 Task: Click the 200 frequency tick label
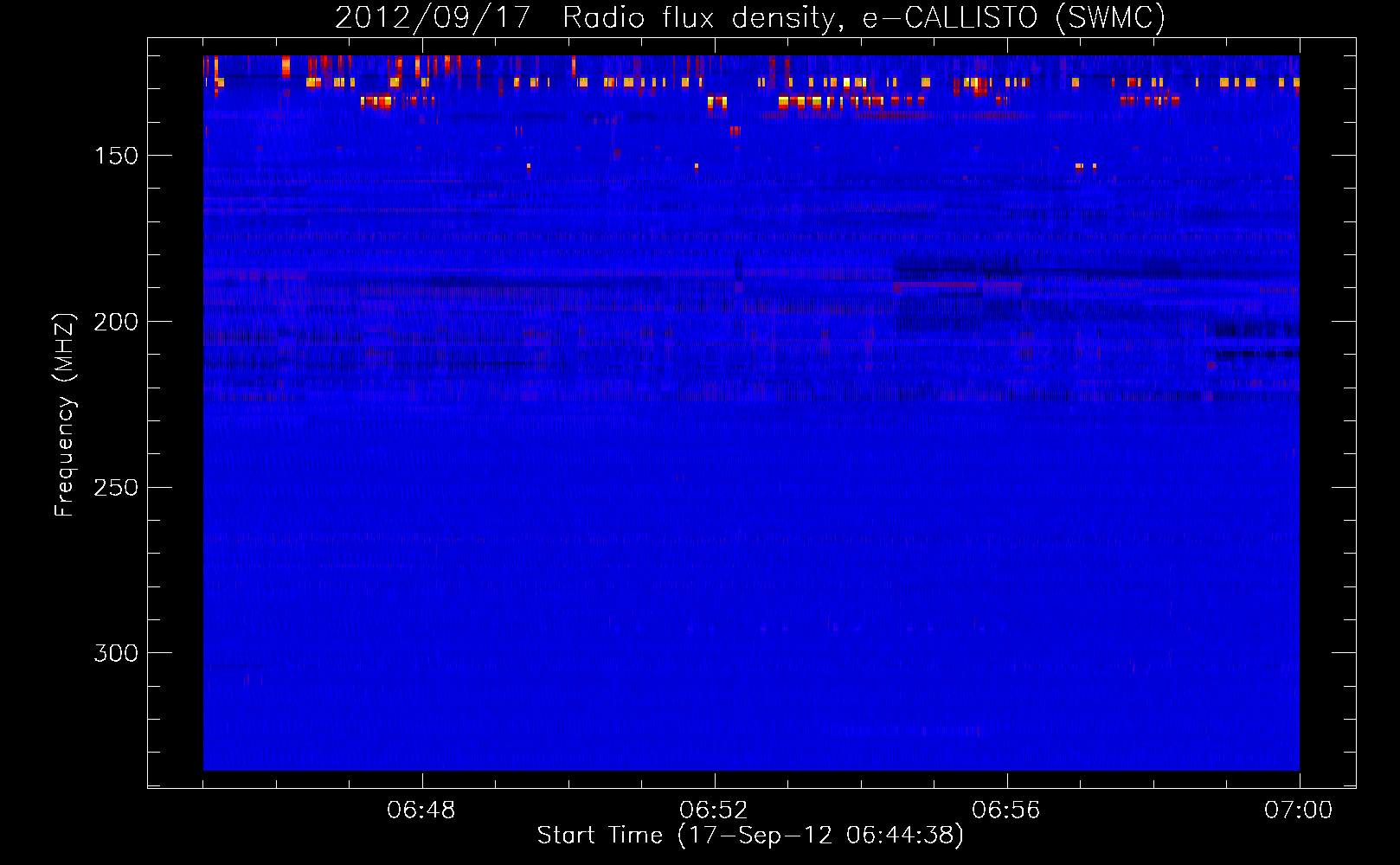pyautogui.click(x=116, y=322)
